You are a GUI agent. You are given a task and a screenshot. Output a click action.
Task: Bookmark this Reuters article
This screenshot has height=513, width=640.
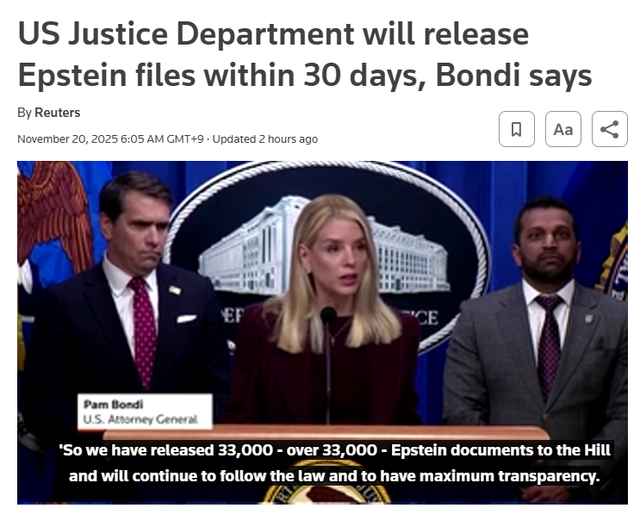coord(516,129)
